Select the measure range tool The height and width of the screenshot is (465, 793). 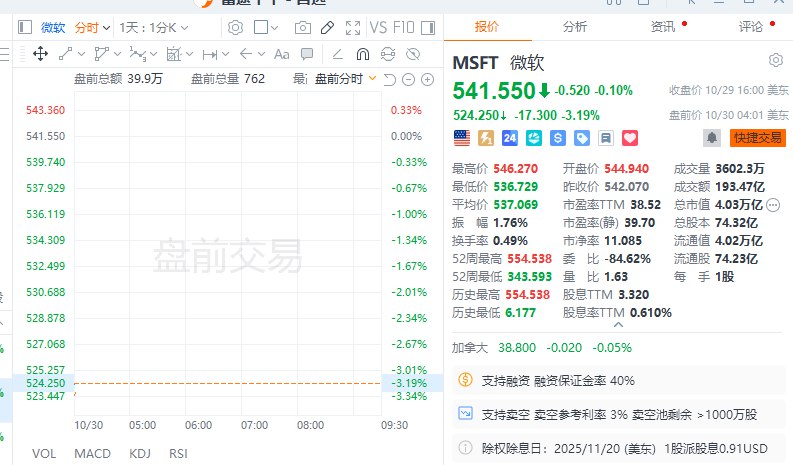[174, 54]
